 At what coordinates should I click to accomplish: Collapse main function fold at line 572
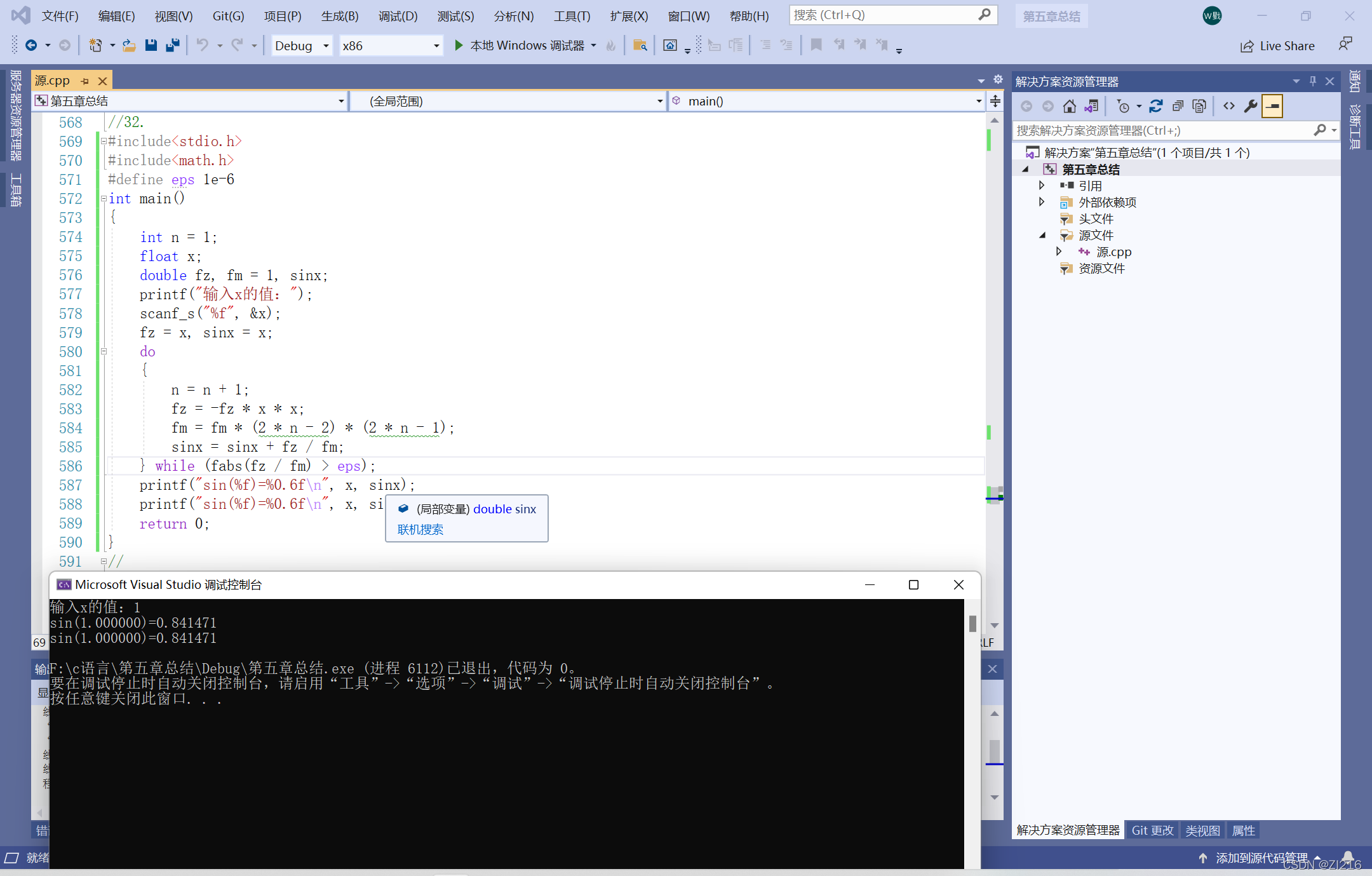[104, 198]
